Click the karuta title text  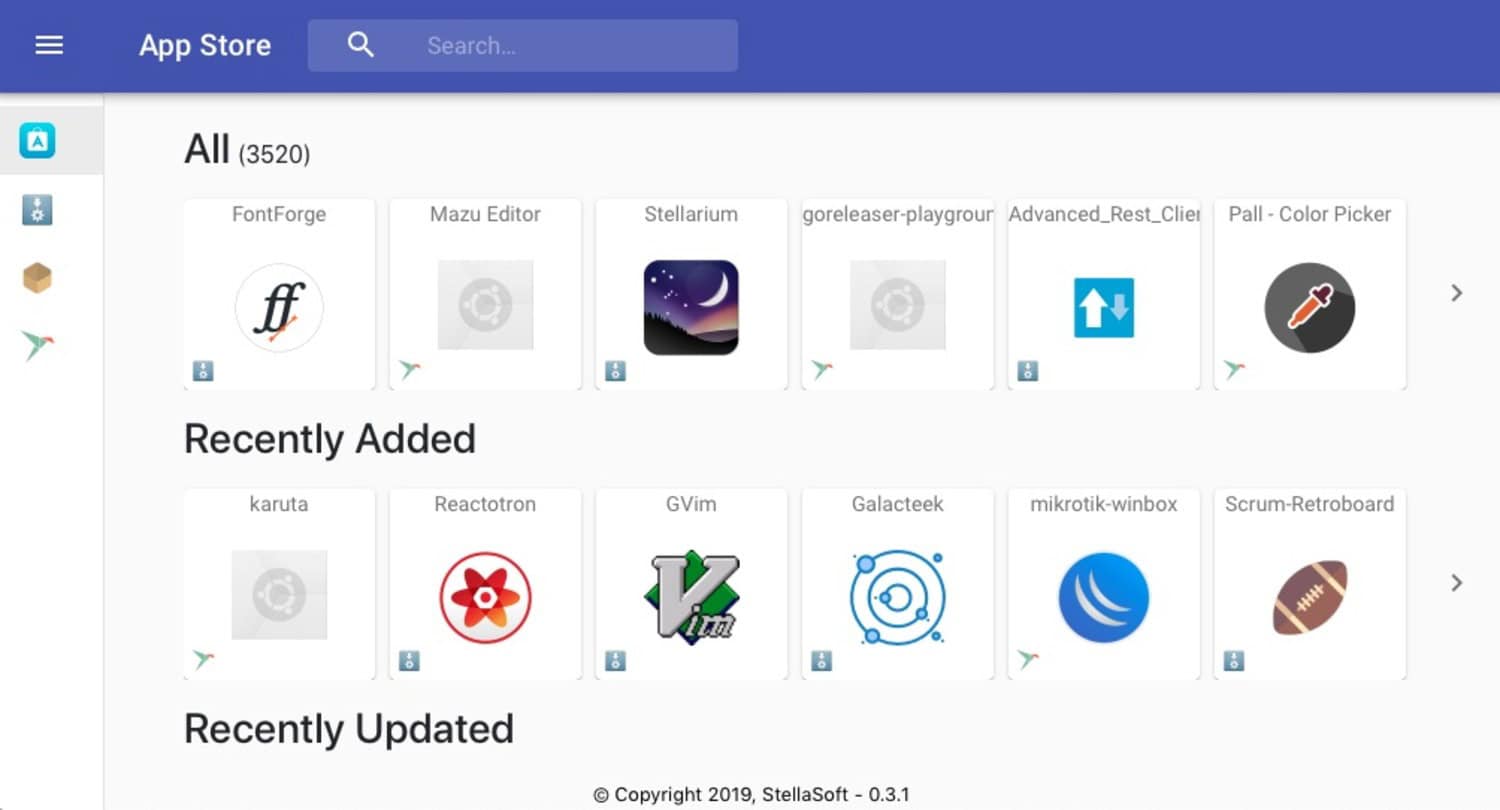[279, 504]
